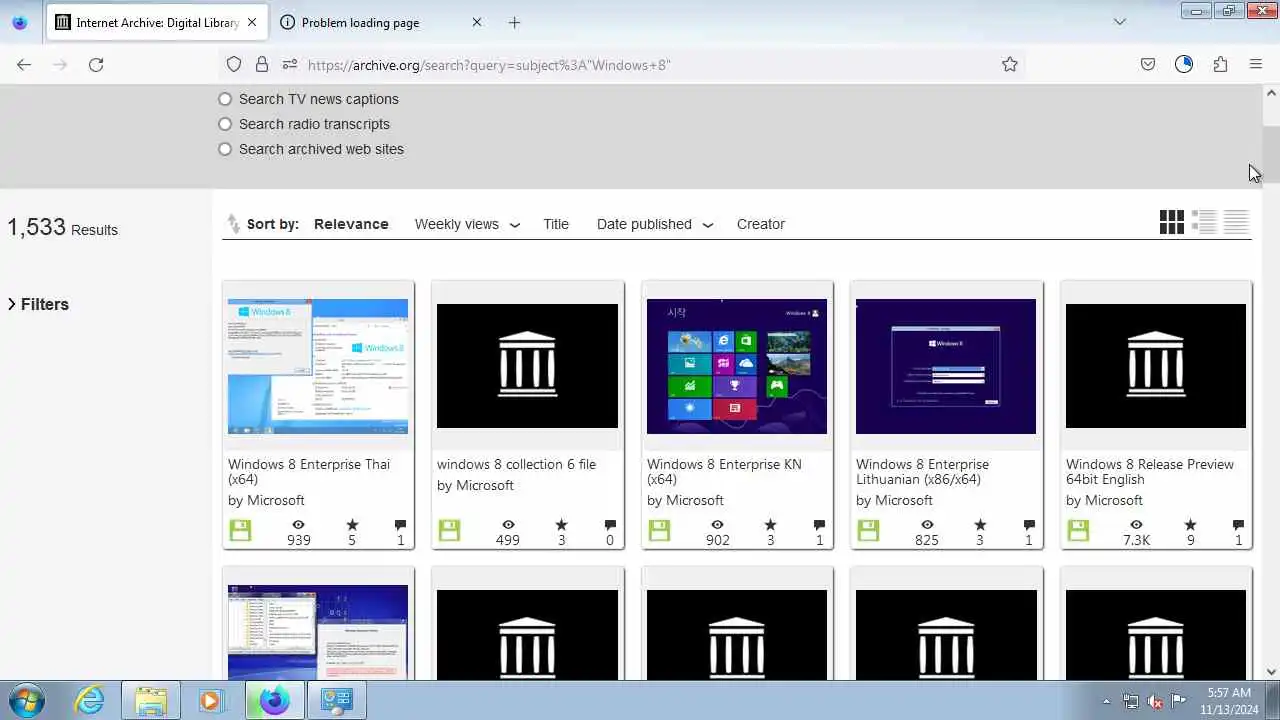Open Windows 8 Release Preview 64bit English title

(x=1150, y=472)
